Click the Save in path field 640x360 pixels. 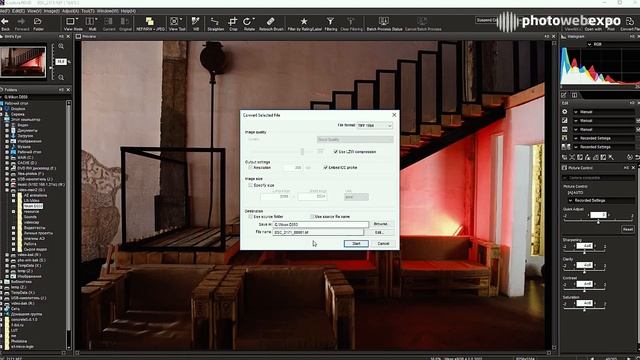coord(320,224)
